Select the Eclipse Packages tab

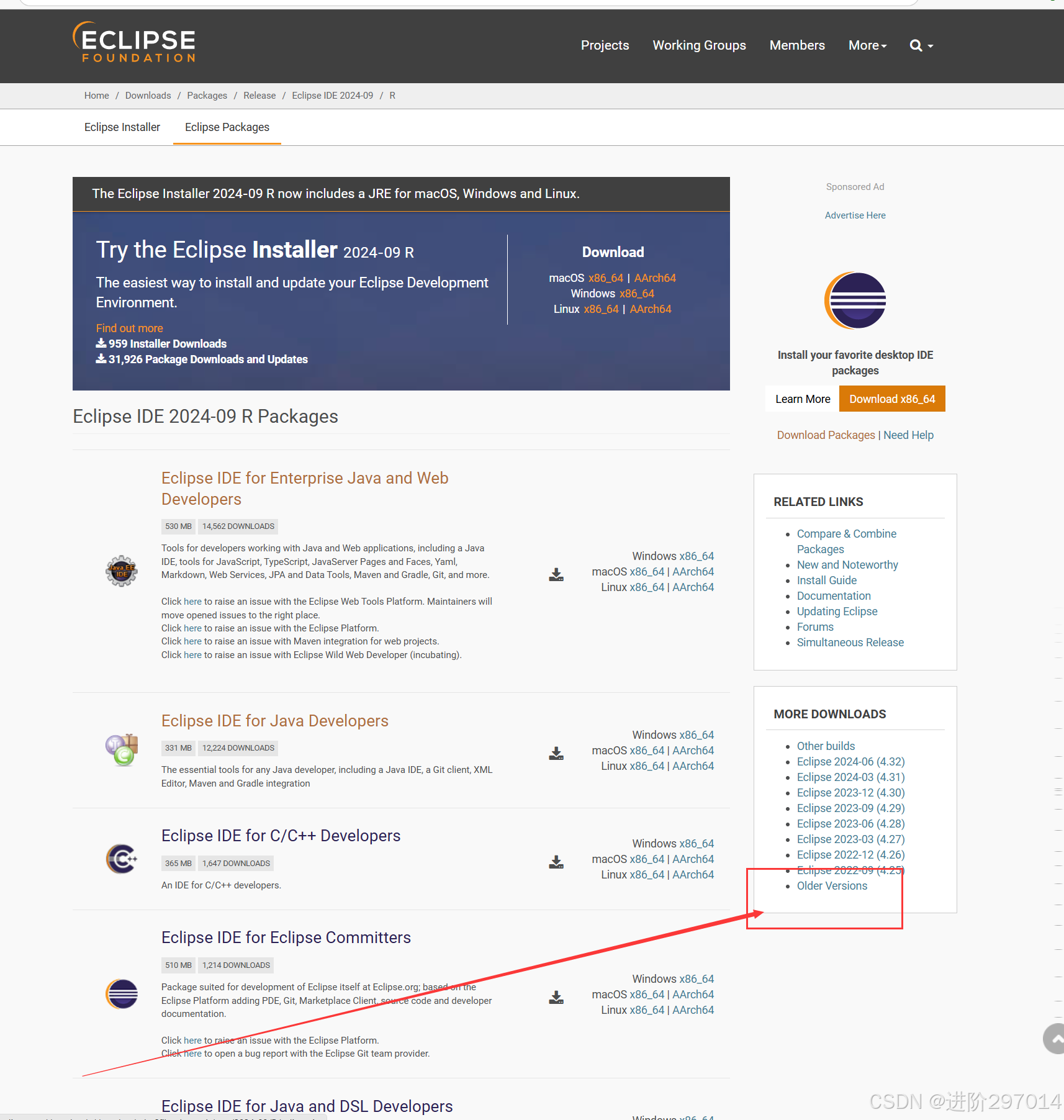click(227, 127)
